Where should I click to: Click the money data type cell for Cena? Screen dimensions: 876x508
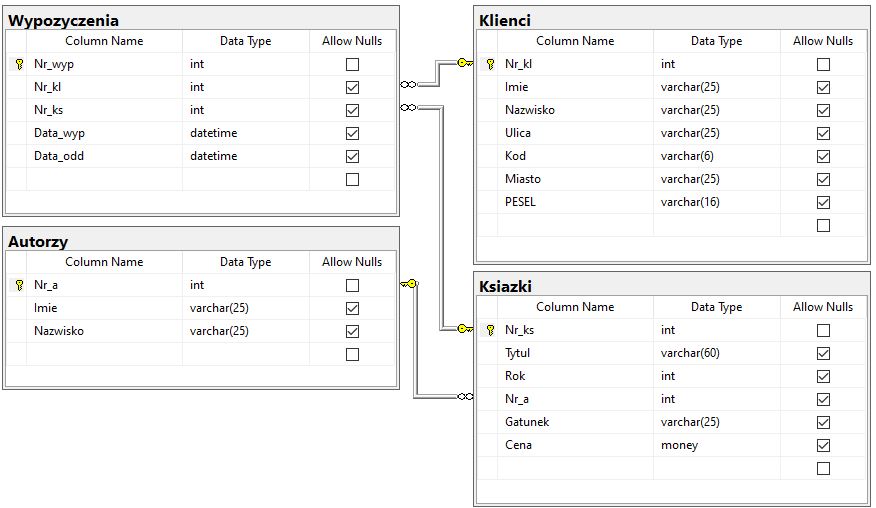[679, 445]
